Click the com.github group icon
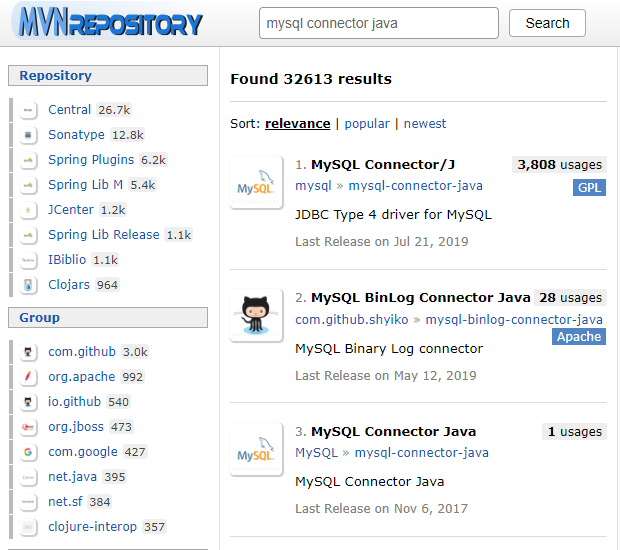Screen dimensions: 620x550 (28, 352)
